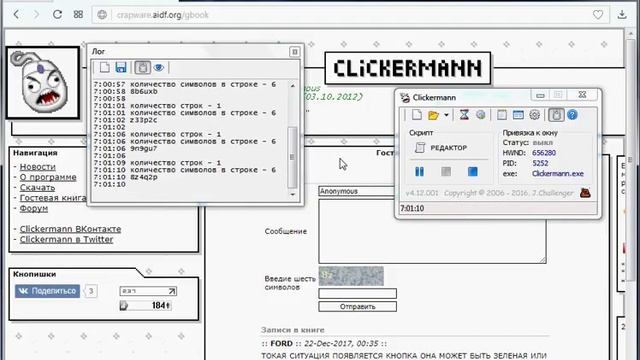This screenshot has height=360, width=640.
Task: Click log line 9n9gu7
Action: tap(144, 149)
